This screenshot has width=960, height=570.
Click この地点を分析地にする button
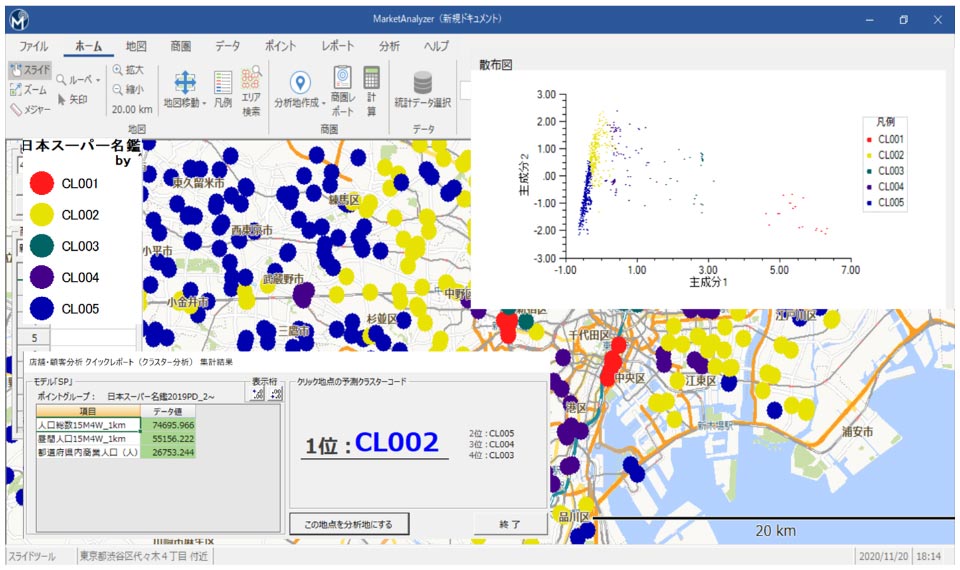[349, 524]
